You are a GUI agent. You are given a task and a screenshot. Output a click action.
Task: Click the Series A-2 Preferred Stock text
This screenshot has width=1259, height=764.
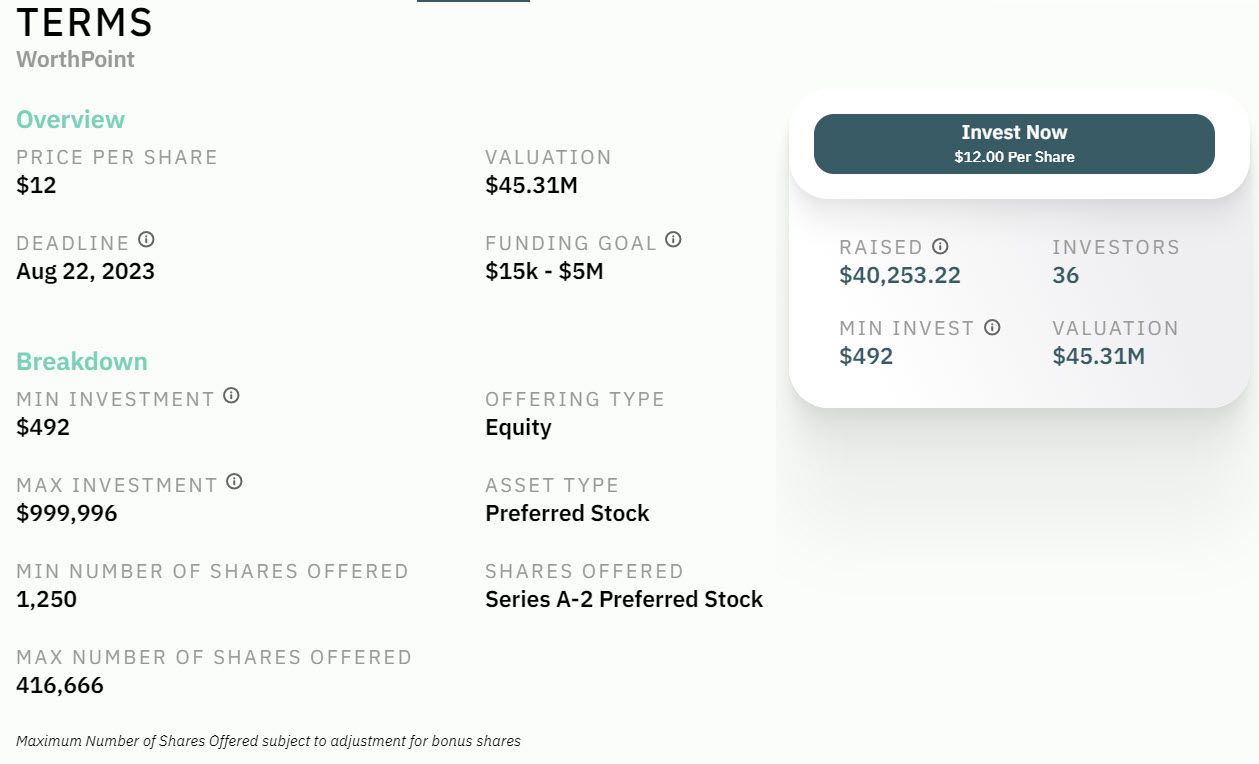click(624, 599)
